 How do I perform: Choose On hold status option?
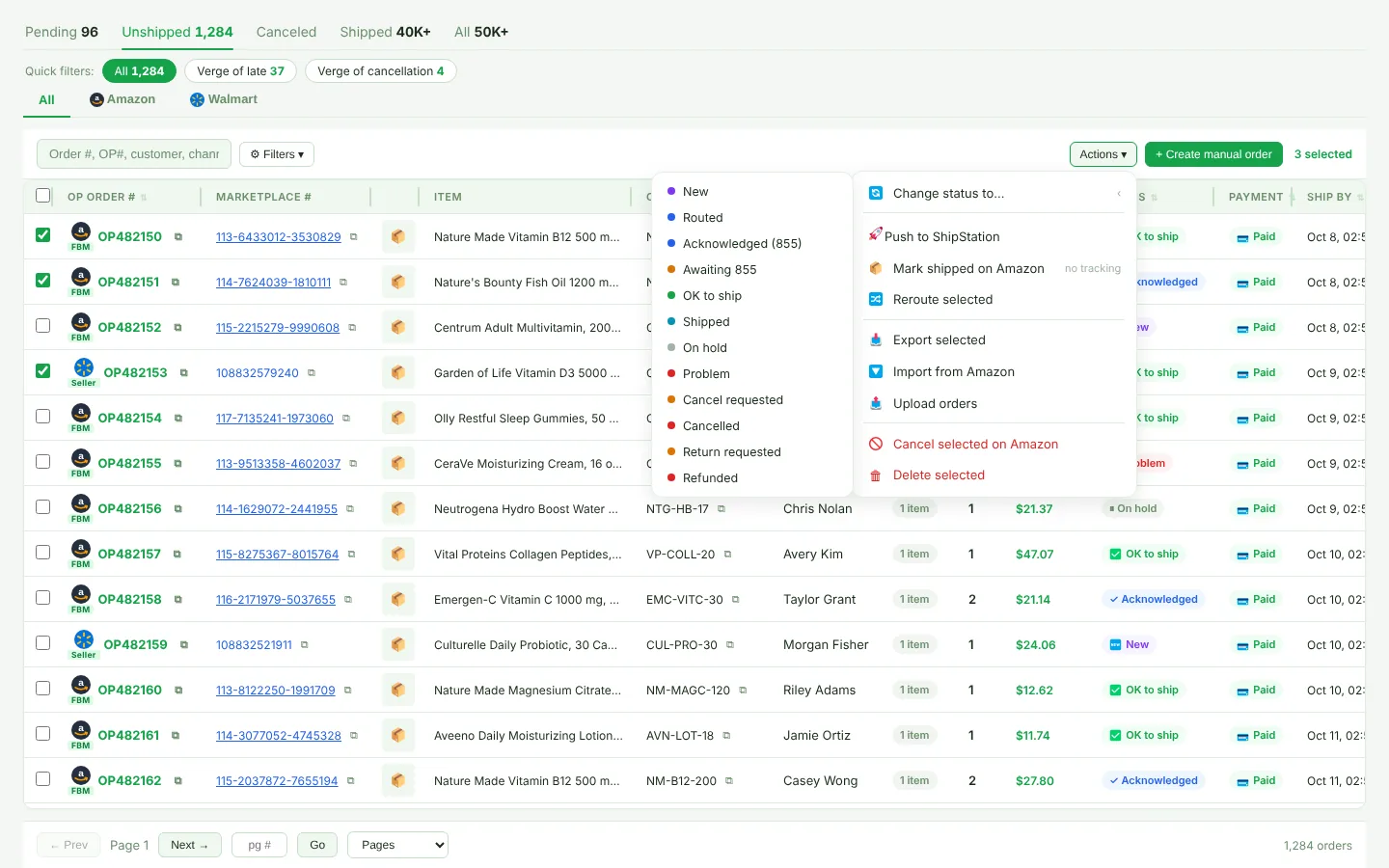[752, 348]
